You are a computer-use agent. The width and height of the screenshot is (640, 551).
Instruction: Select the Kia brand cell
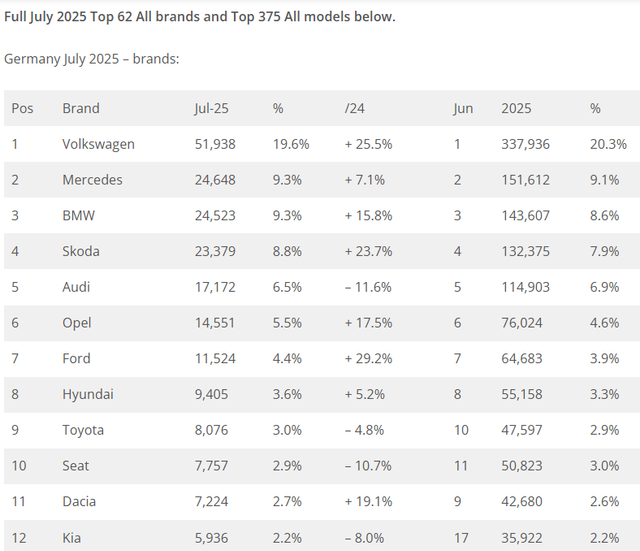point(72,537)
